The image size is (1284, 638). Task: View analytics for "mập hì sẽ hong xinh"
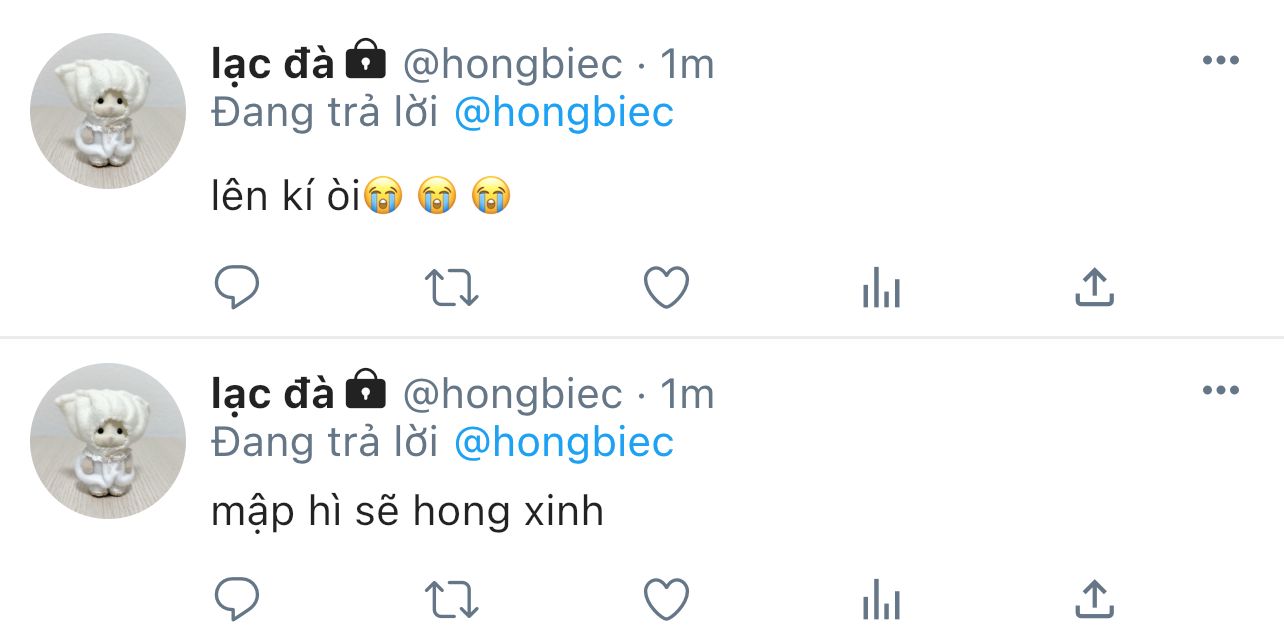[x=881, y=601]
